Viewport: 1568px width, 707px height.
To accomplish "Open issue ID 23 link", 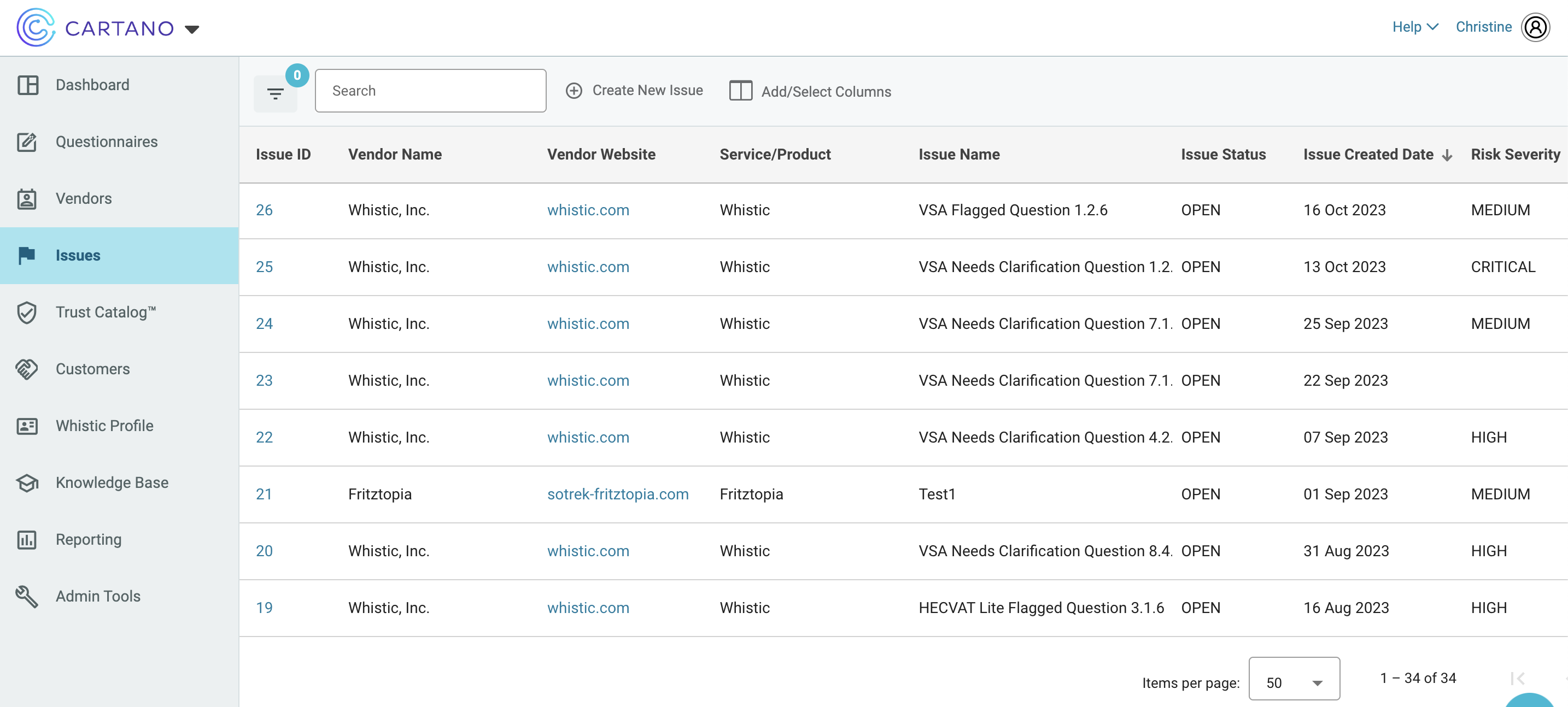I will (x=264, y=381).
